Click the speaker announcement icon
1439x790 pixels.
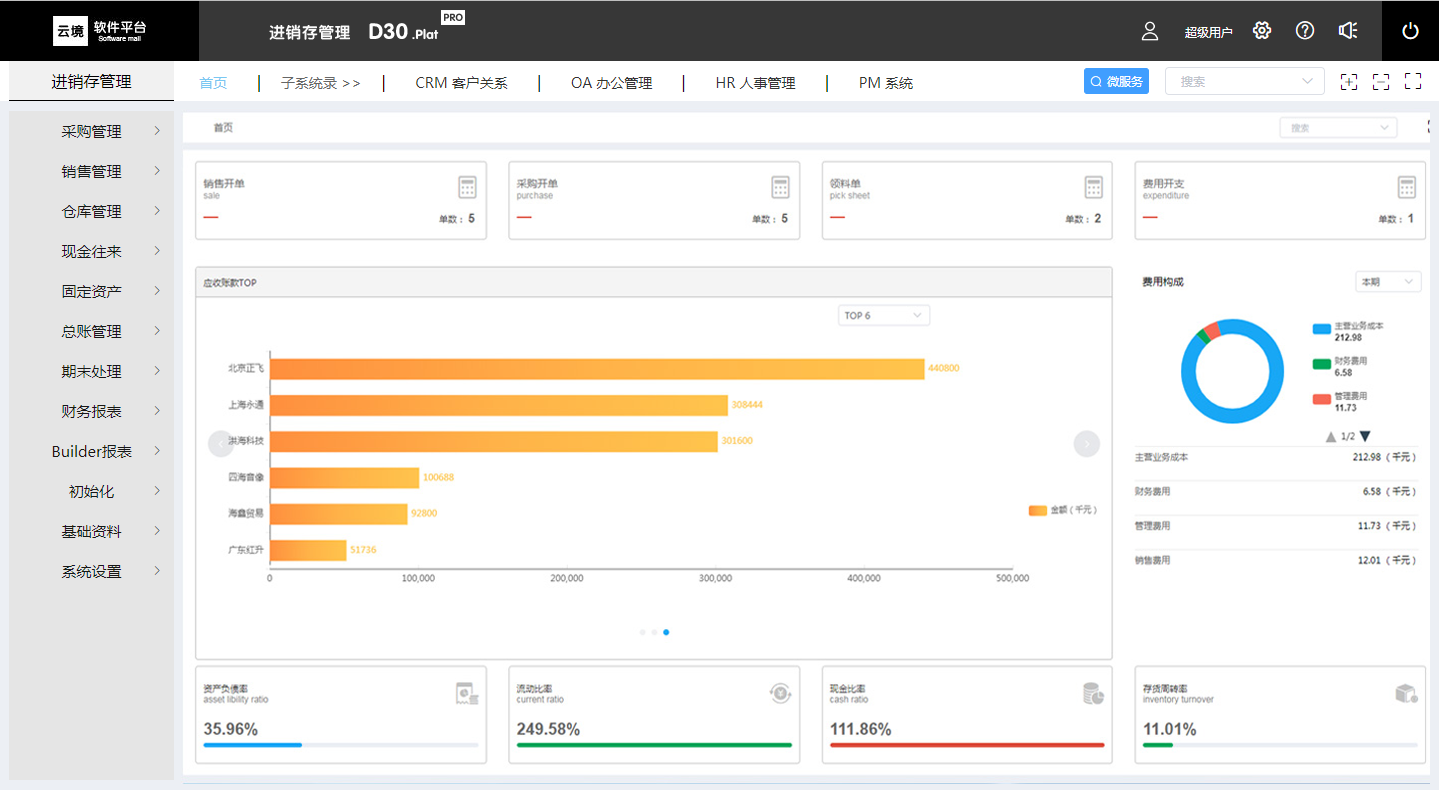pos(1348,31)
